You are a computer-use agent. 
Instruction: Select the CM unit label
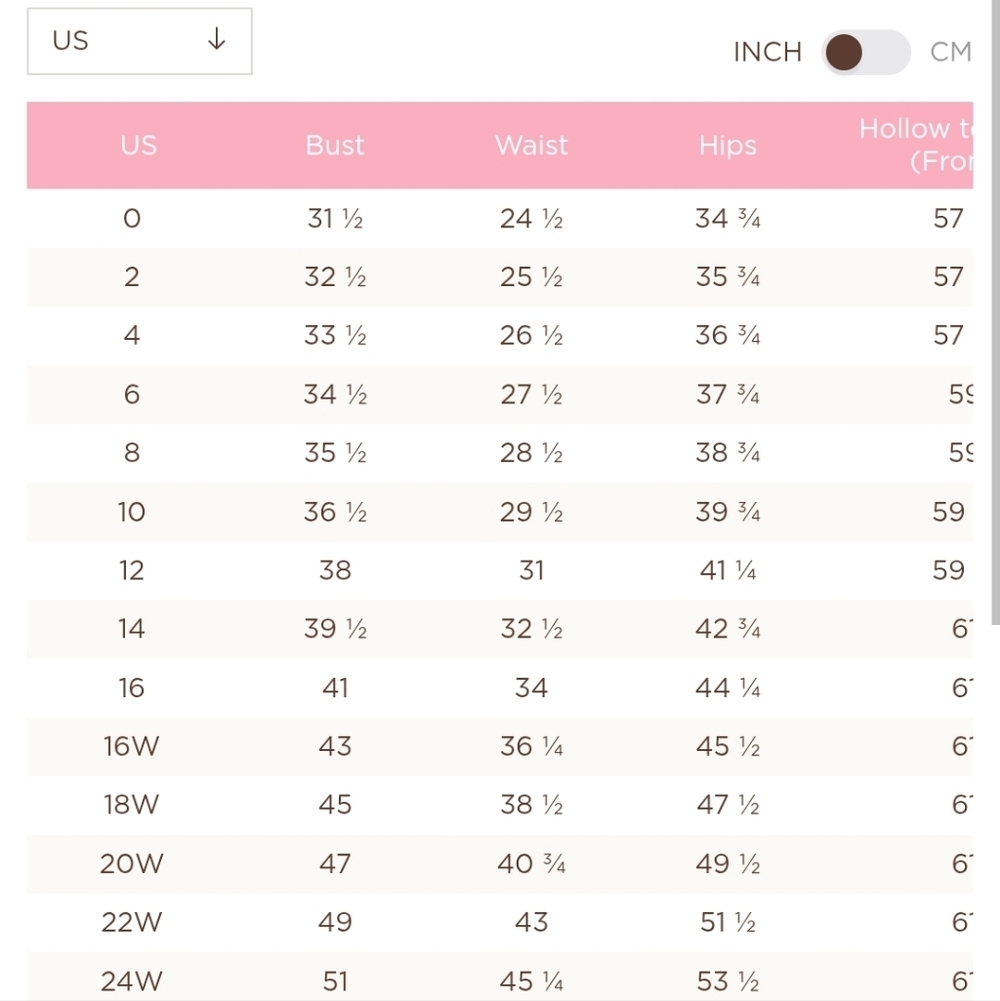click(x=951, y=52)
